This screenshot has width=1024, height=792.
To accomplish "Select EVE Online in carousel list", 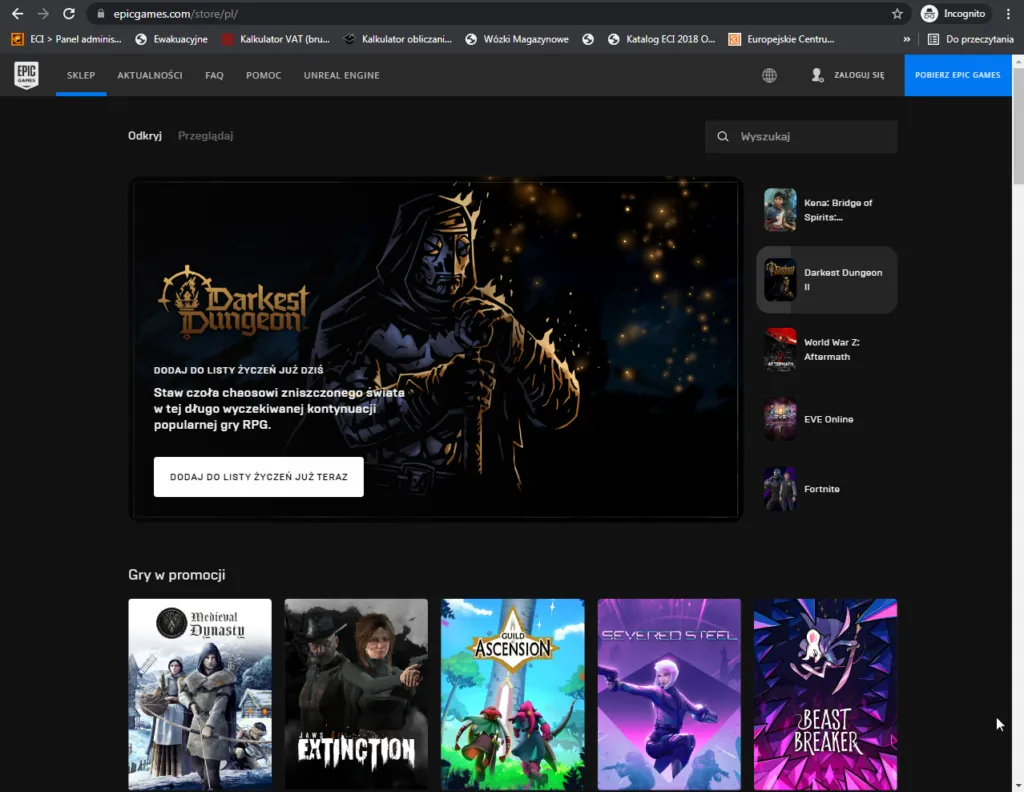I will 827,419.
